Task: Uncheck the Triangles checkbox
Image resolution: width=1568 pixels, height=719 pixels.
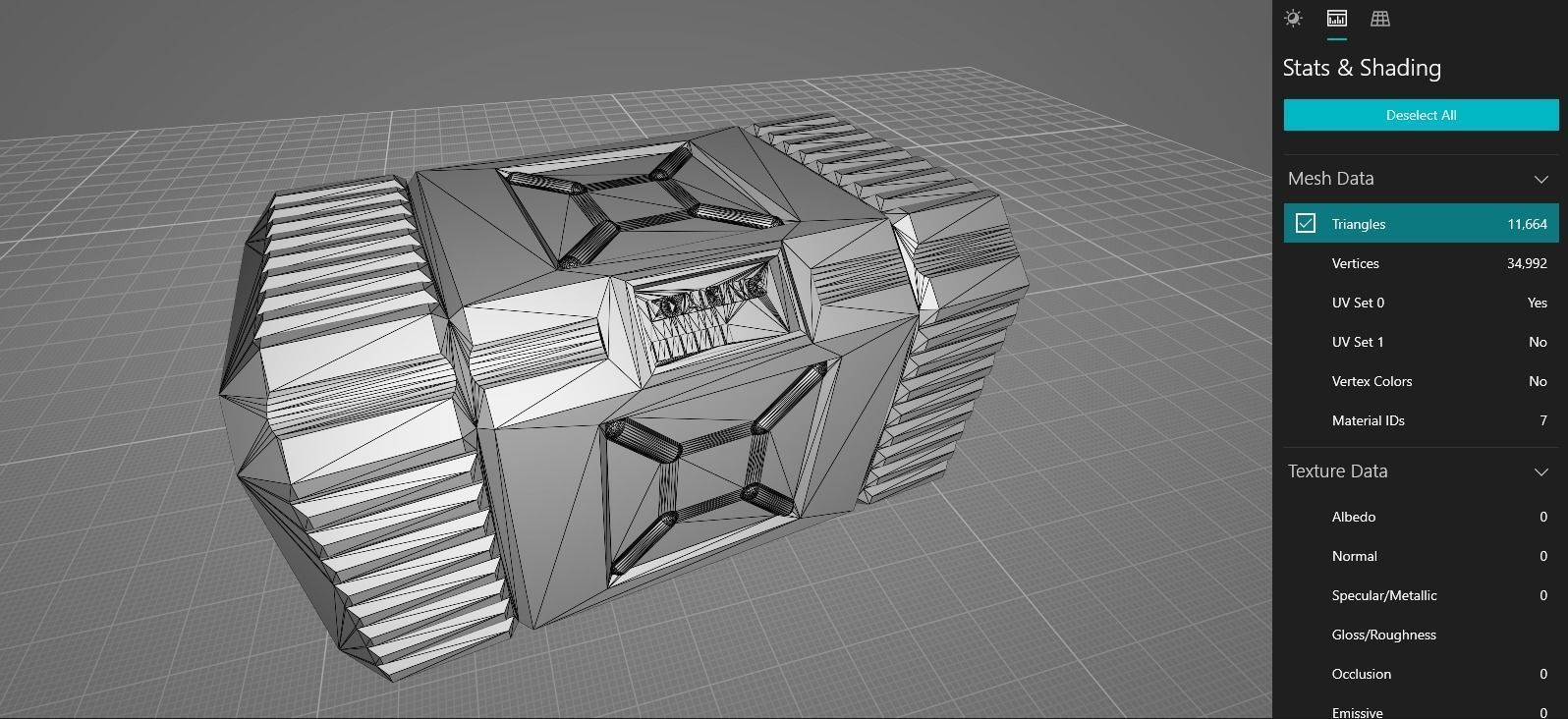Action: click(x=1306, y=223)
